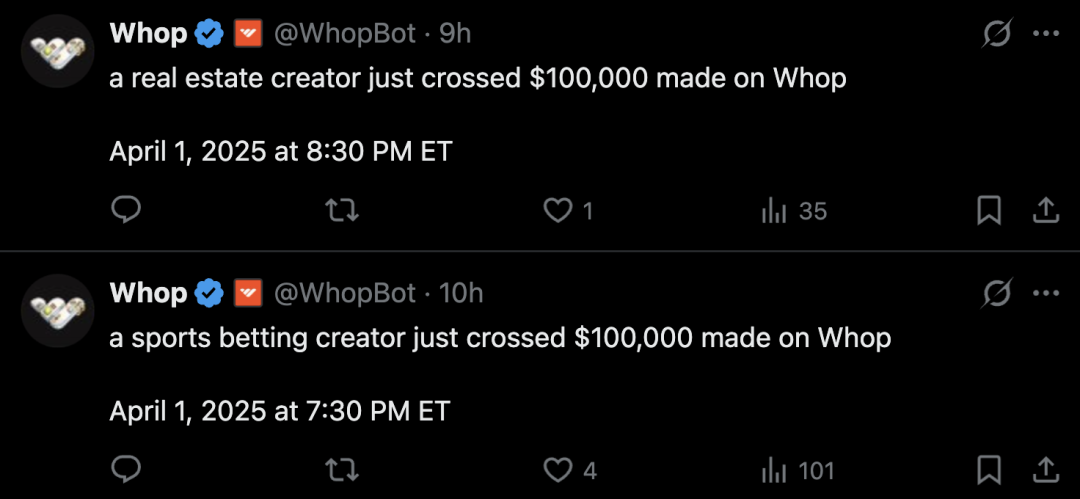View analytics of the real estate post
The height and width of the screenshot is (499, 1080).
click(x=793, y=211)
